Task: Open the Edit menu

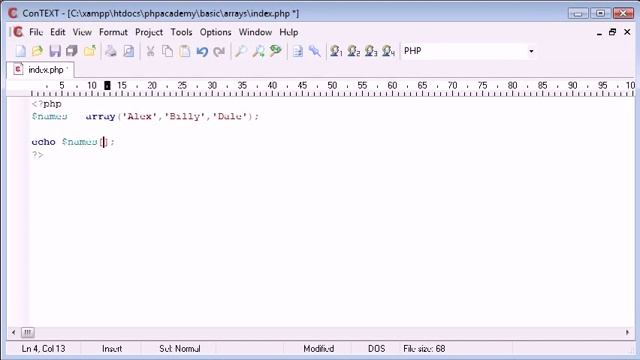Action: pyautogui.click(x=58, y=32)
